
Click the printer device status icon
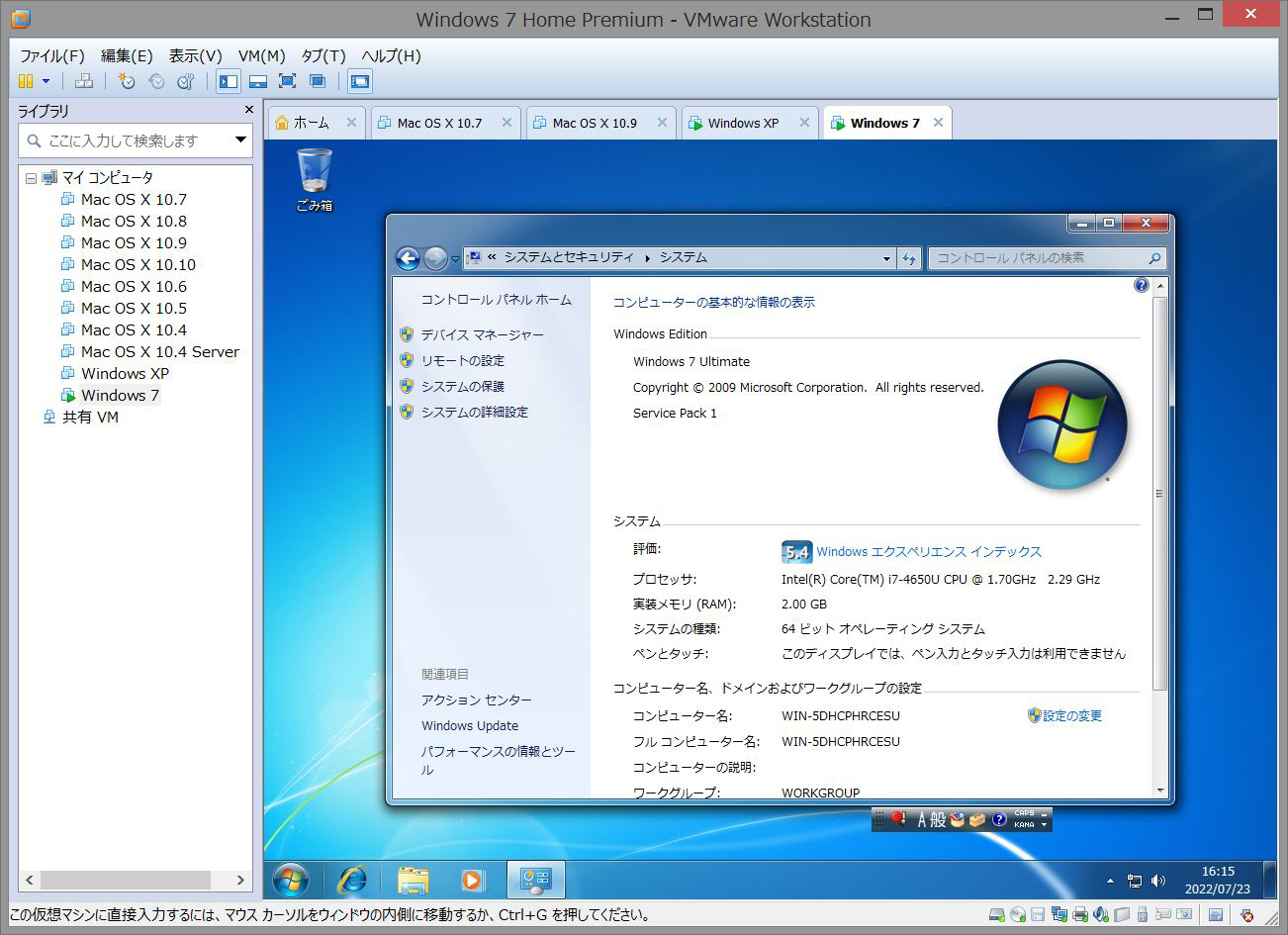tap(1080, 915)
